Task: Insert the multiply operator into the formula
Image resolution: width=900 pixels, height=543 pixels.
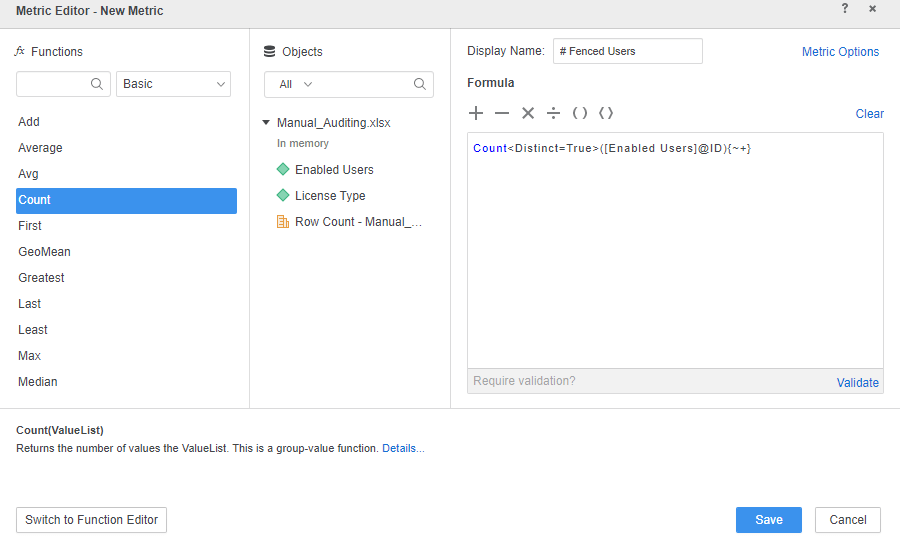Action: tap(528, 113)
